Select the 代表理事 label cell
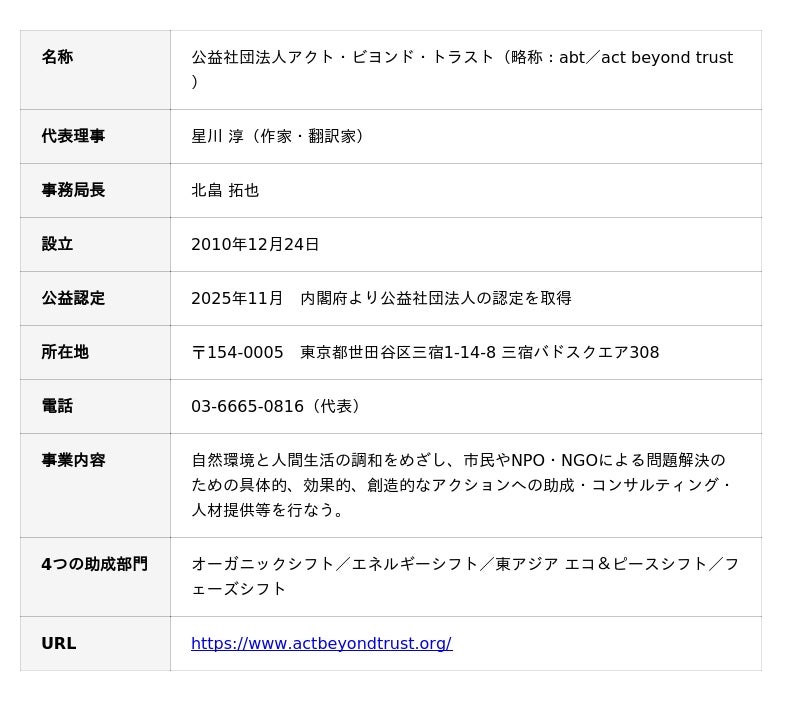Screen dimensions: 800x701 (x=95, y=137)
